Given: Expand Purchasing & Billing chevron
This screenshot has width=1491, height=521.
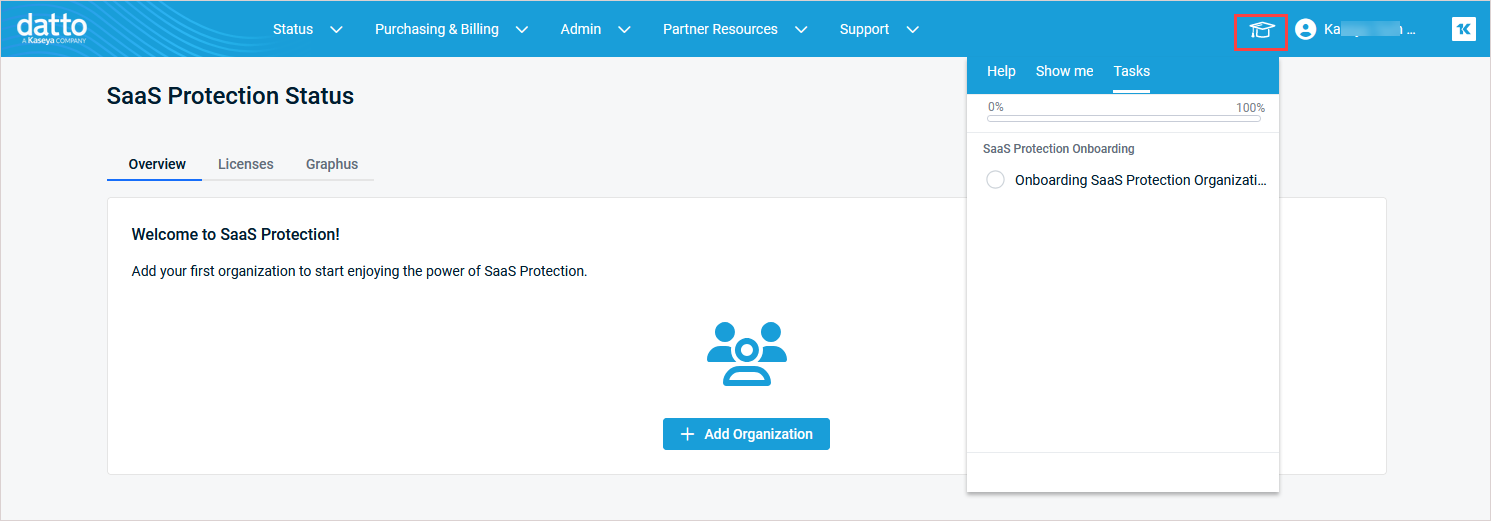Looking at the screenshot, I should pyautogui.click(x=521, y=30).
